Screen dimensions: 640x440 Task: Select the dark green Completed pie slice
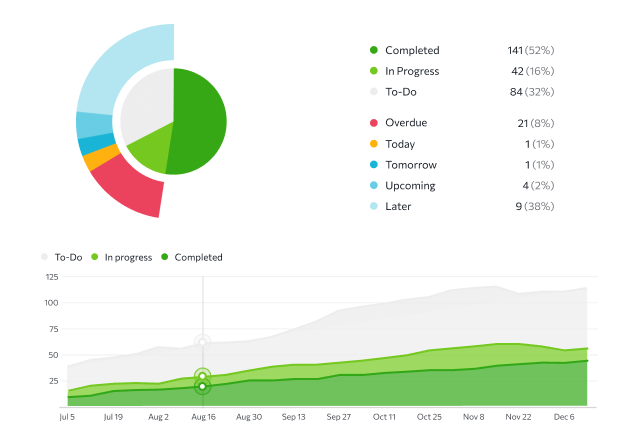[x=200, y=120]
